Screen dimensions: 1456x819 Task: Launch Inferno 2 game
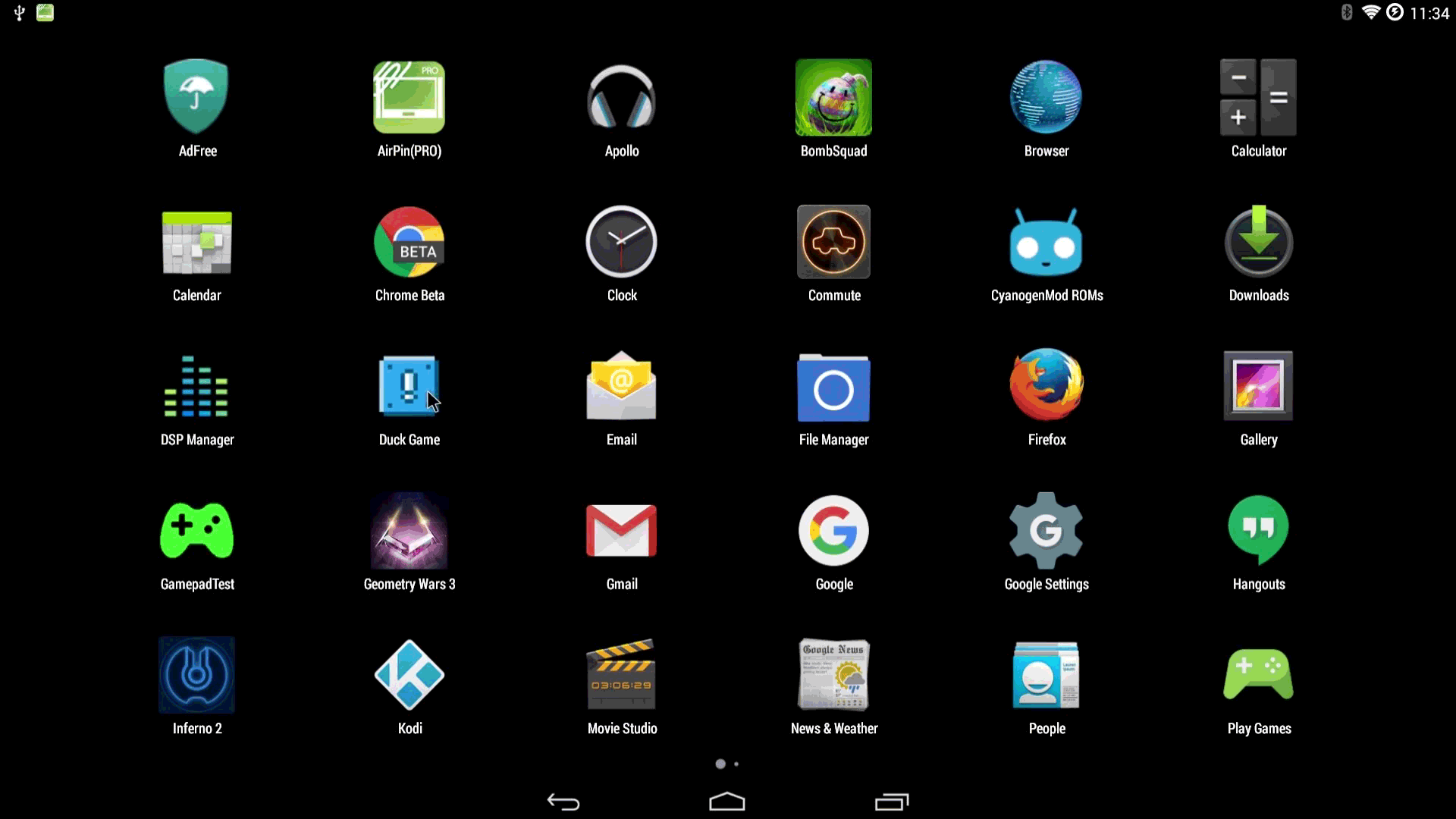pos(197,674)
